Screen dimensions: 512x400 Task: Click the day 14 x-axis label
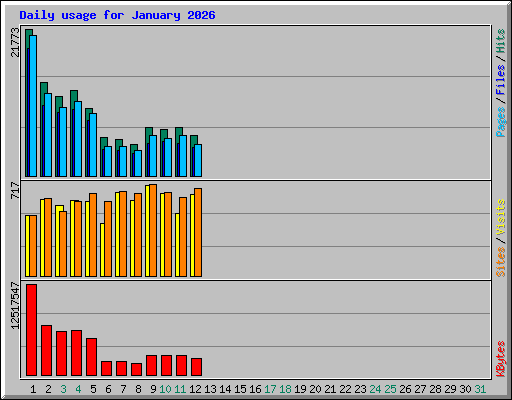tap(225, 389)
